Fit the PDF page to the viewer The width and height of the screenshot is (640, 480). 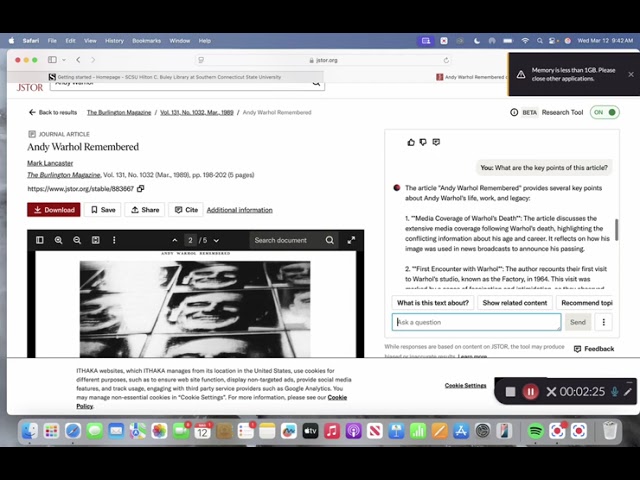[96, 240]
